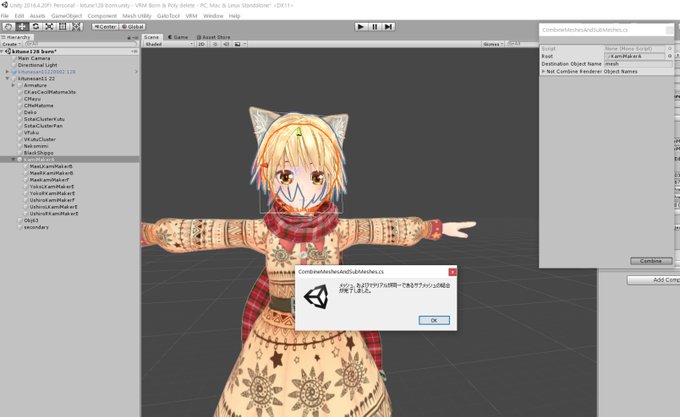Image resolution: width=680 pixels, height=417 pixels.
Task: Start Play mode with the Play button
Action: (360, 26)
